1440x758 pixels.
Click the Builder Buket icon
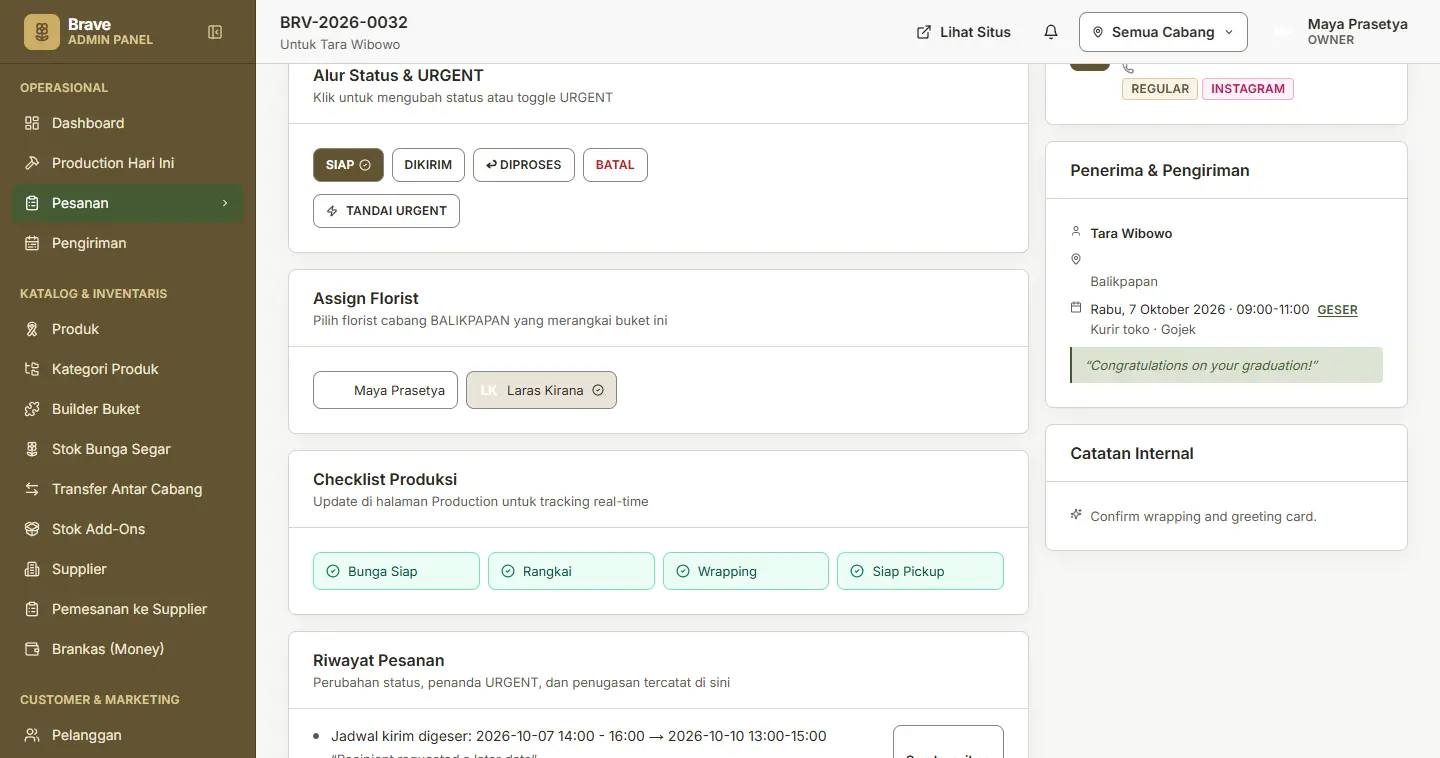click(x=32, y=409)
